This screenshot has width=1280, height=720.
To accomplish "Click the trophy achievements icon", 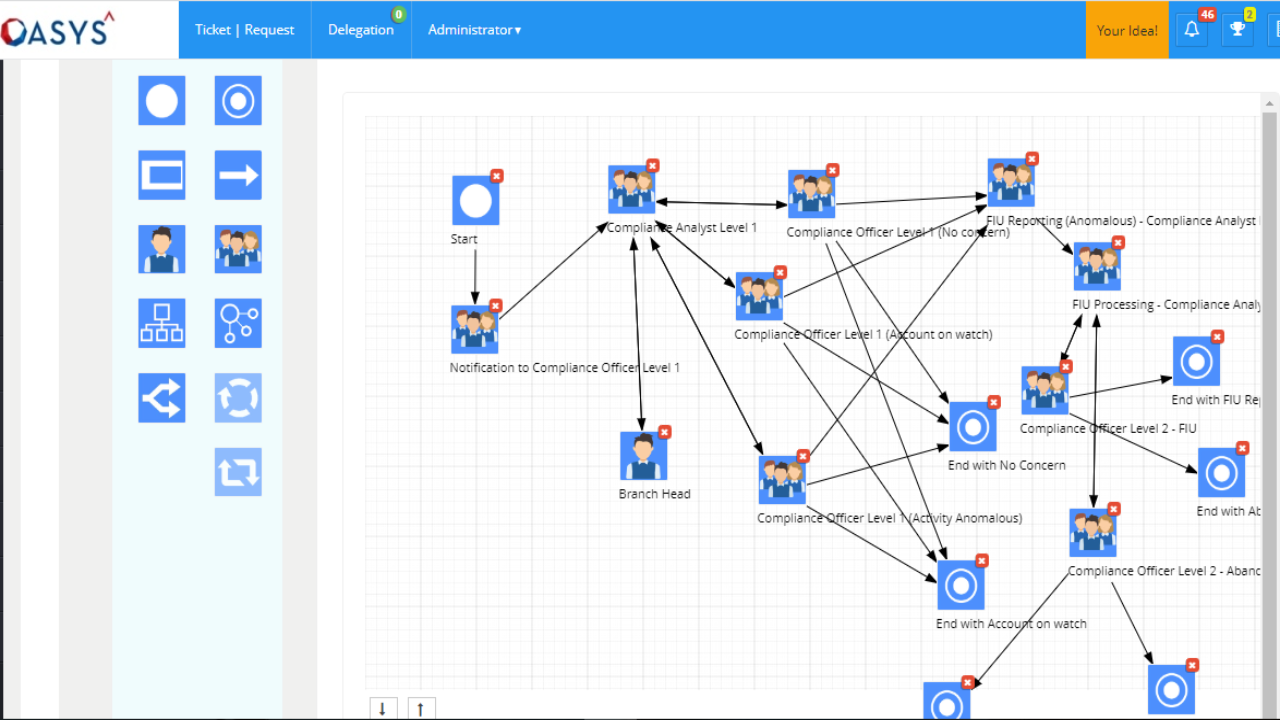I will point(1236,29).
